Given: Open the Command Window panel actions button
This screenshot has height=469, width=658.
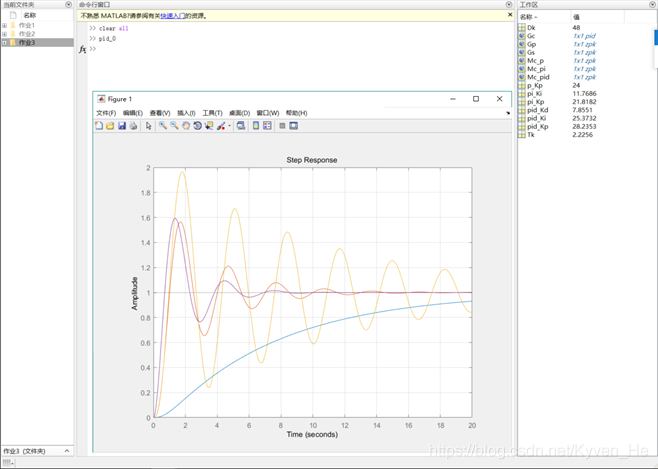Looking at the screenshot, I should [x=509, y=5].
